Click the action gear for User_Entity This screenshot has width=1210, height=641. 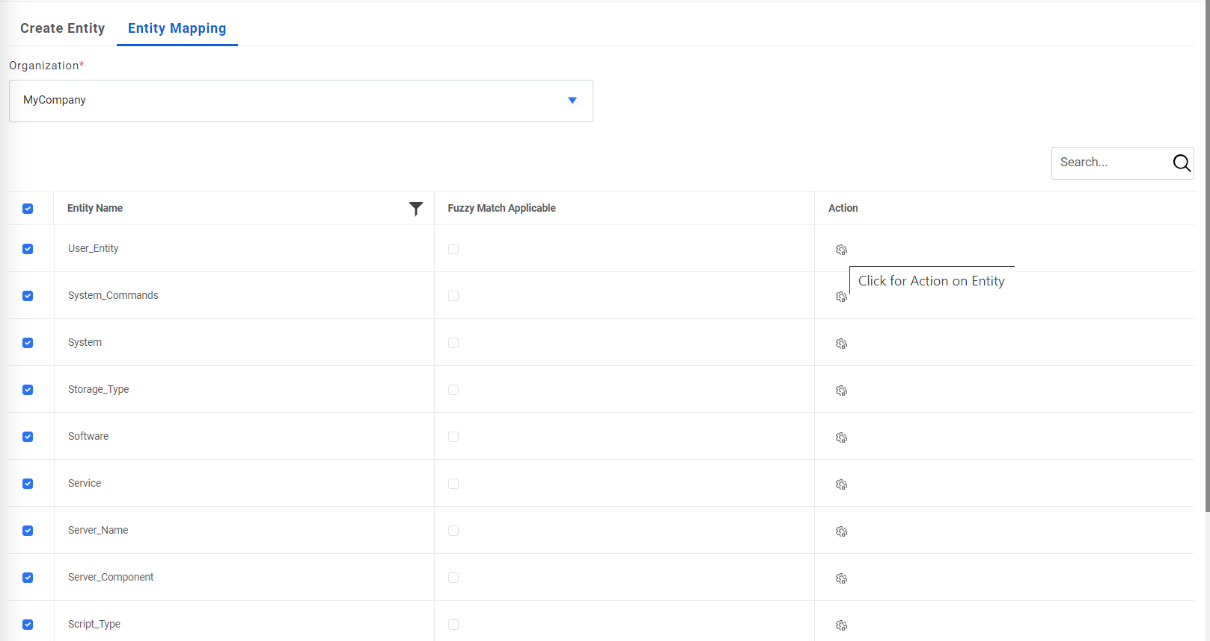841,249
